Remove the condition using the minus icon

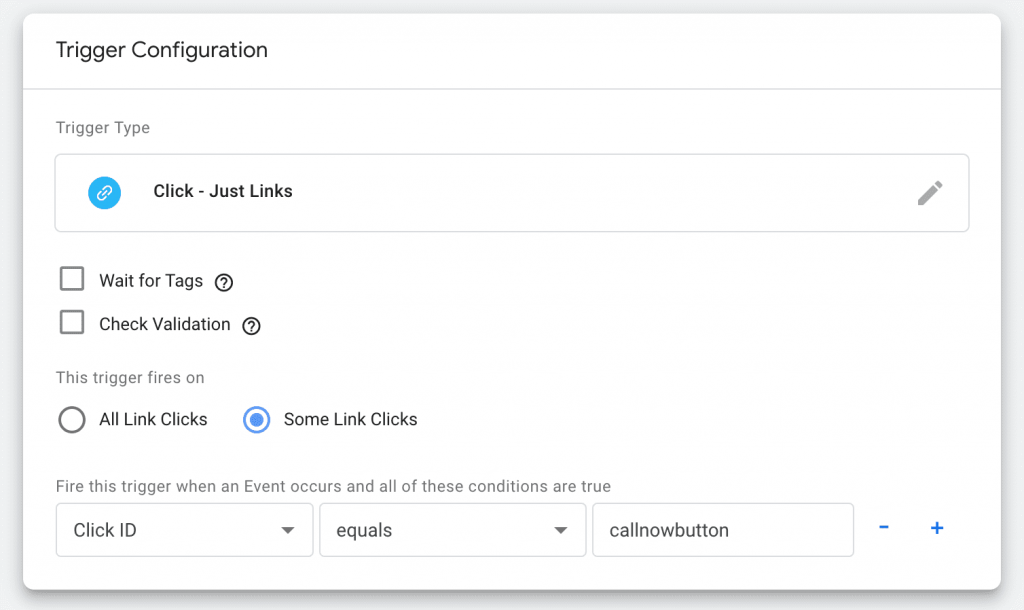tap(884, 528)
